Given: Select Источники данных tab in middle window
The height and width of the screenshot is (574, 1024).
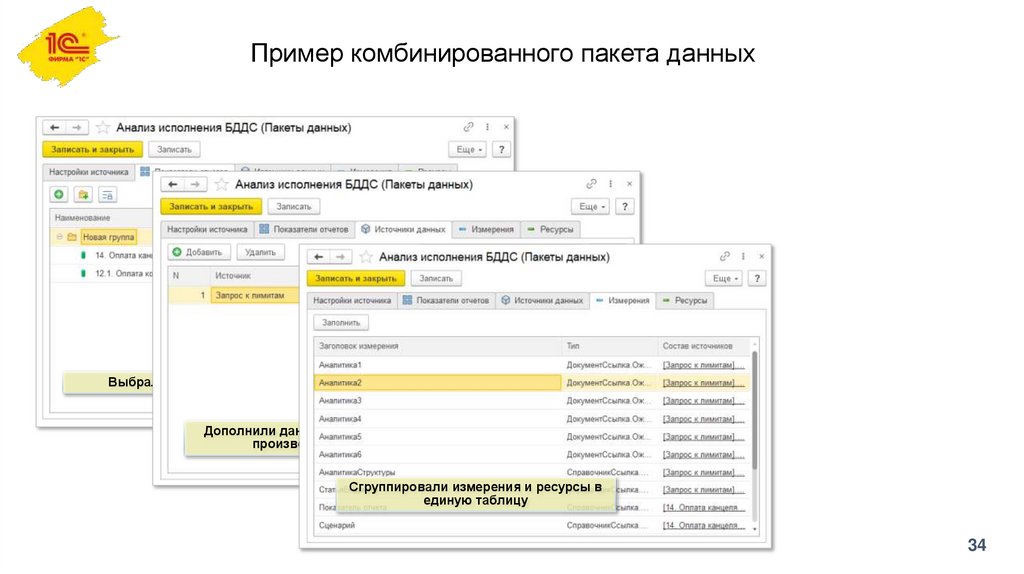Looking at the screenshot, I should [404, 229].
